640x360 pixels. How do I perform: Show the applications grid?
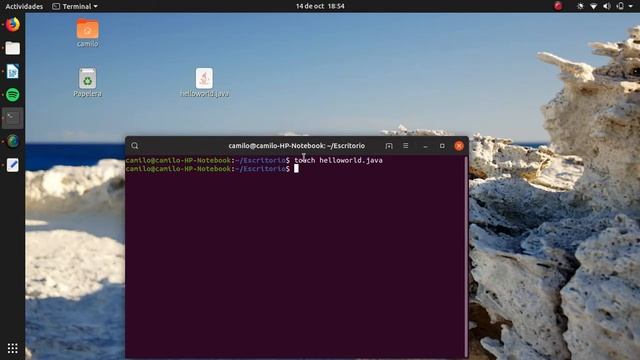(x=13, y=348)
